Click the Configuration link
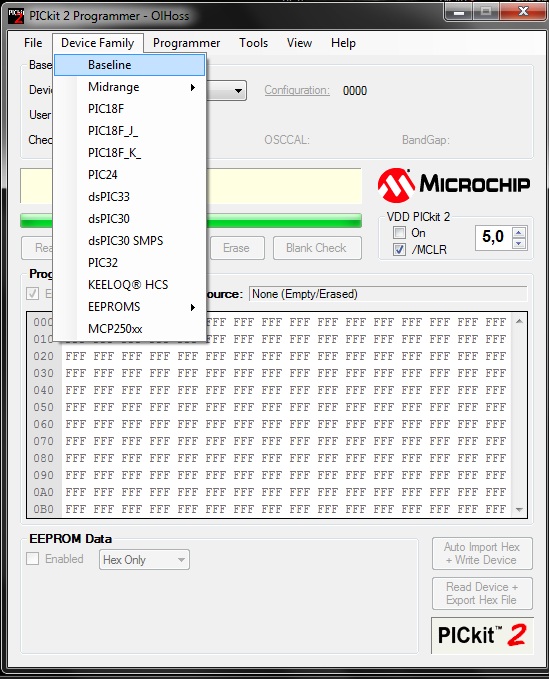 coord(297,90)
